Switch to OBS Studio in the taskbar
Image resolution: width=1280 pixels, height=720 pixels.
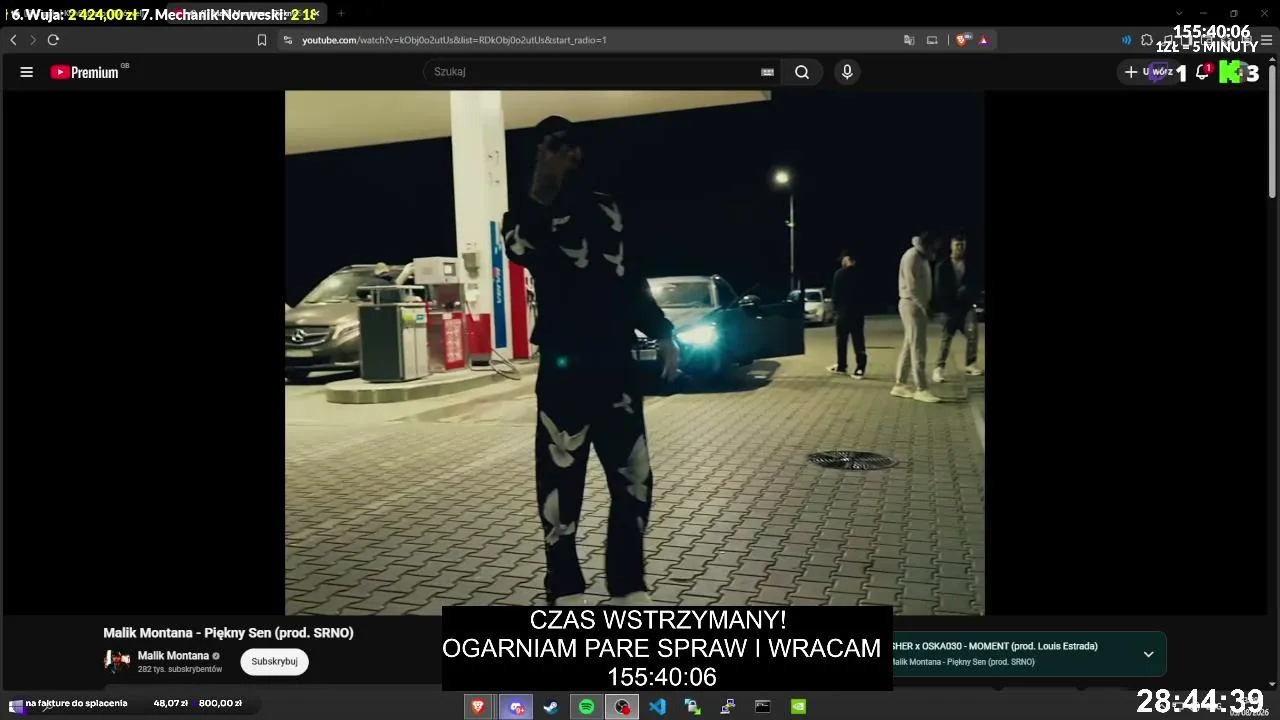pos(622,706)
